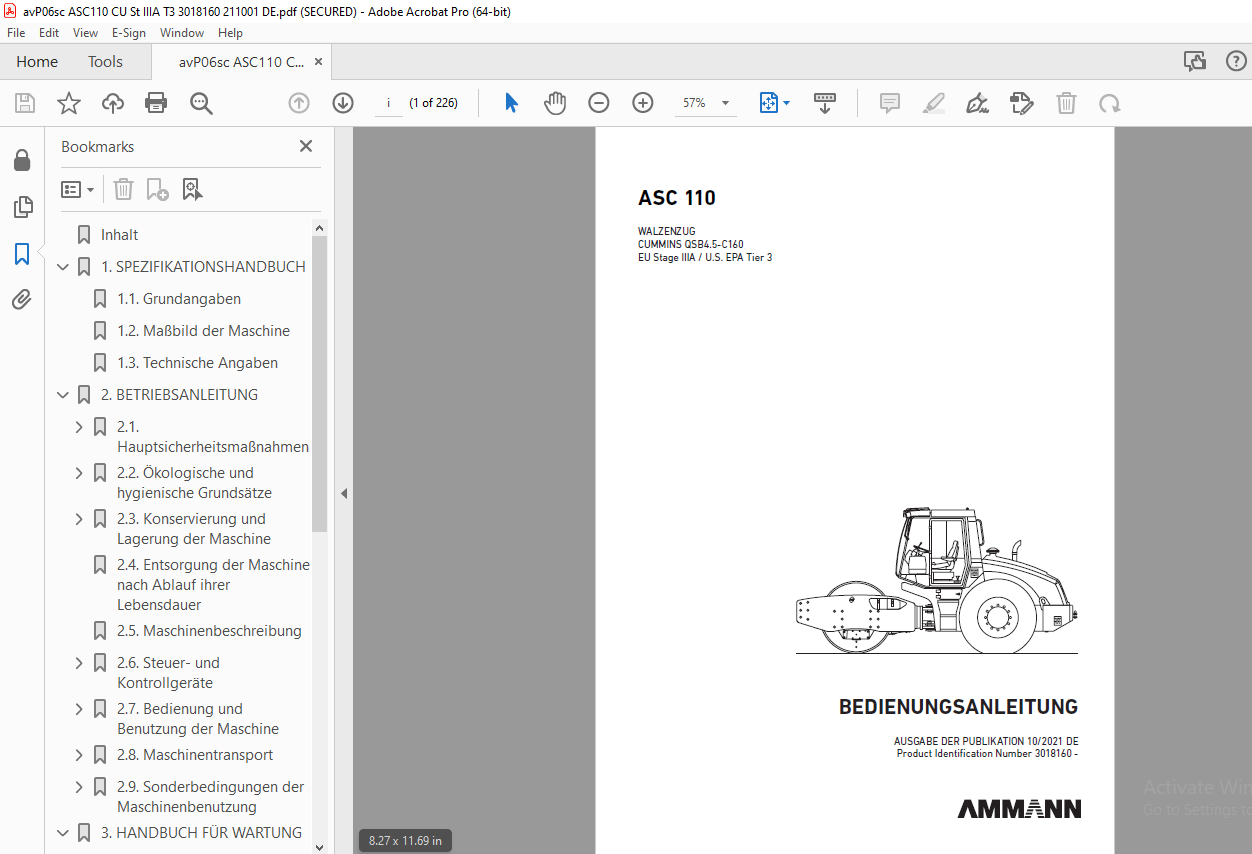Activate the Hand pan tool
Image resolution: width=1252 pixels, height=854 pixels.
point(555,103)
